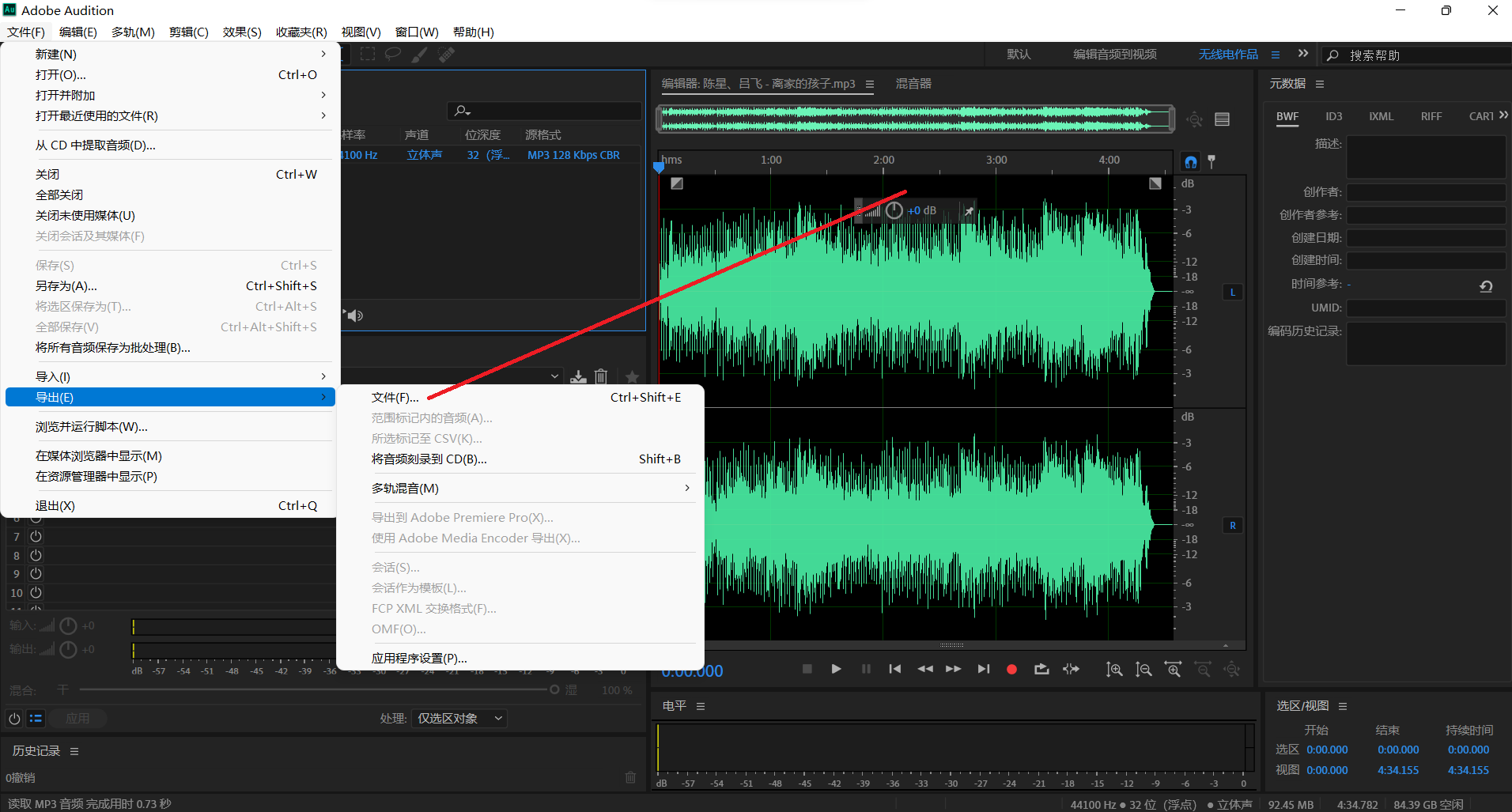Switch to the RIFF metadata tab
The width and height of the screenshot is (1512, 812).
click(1431, 116)
